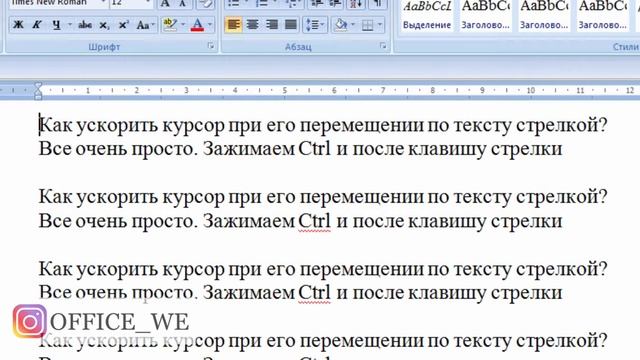This screenshot has height=360, width=640.
Task: Start a bulleted list
Action: (233, 4)
